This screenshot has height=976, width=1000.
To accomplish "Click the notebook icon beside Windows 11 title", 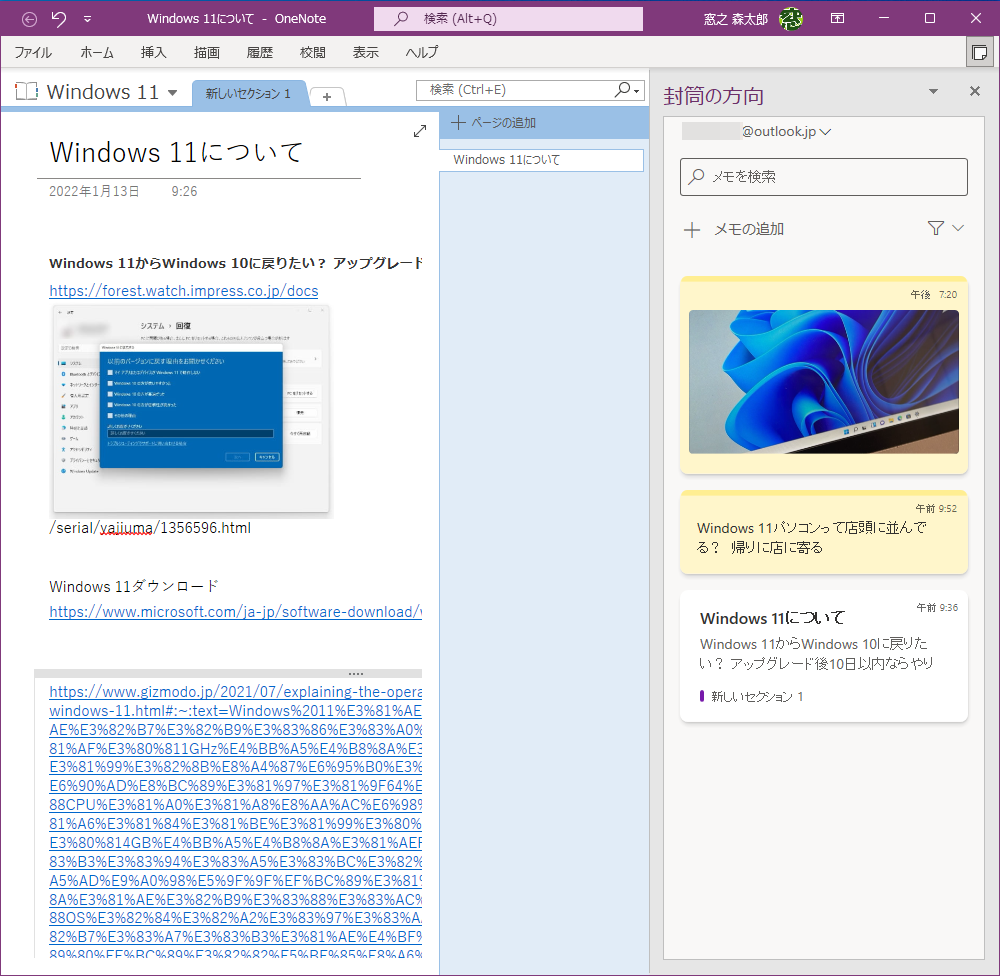I will coord(25,91).
